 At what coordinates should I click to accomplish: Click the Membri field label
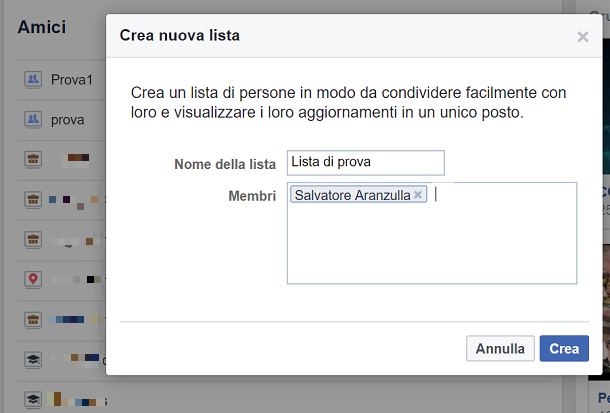(x=252, y=196)
